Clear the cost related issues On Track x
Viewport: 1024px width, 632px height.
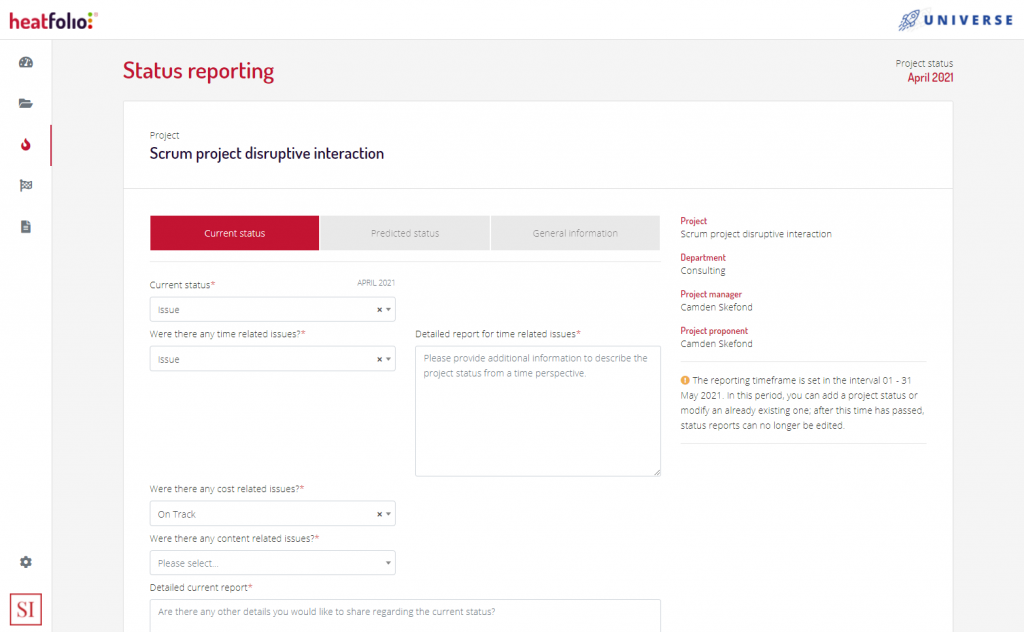coord(379,514)
